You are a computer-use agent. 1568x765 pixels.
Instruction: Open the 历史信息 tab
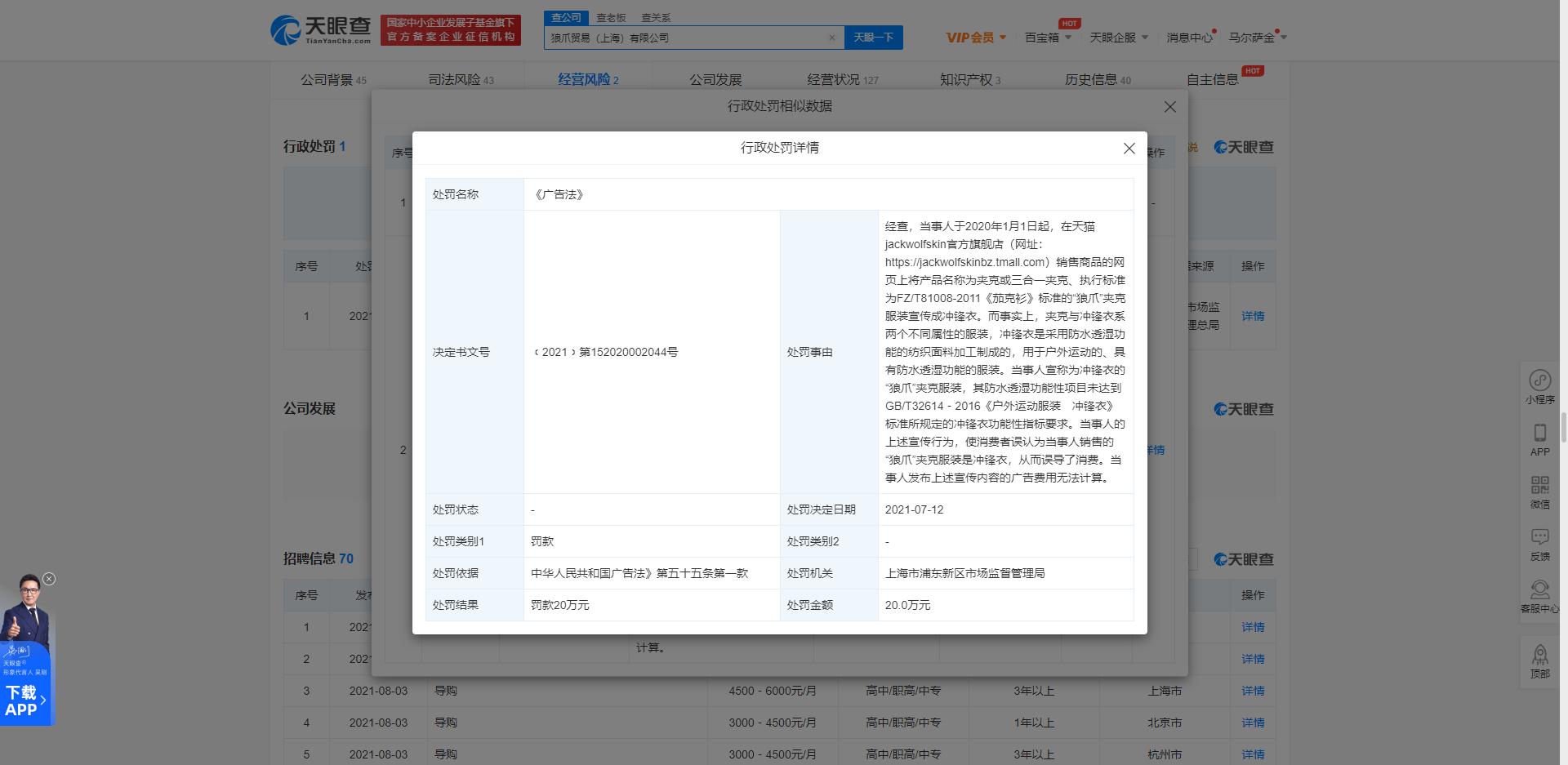click(1098, 80)
